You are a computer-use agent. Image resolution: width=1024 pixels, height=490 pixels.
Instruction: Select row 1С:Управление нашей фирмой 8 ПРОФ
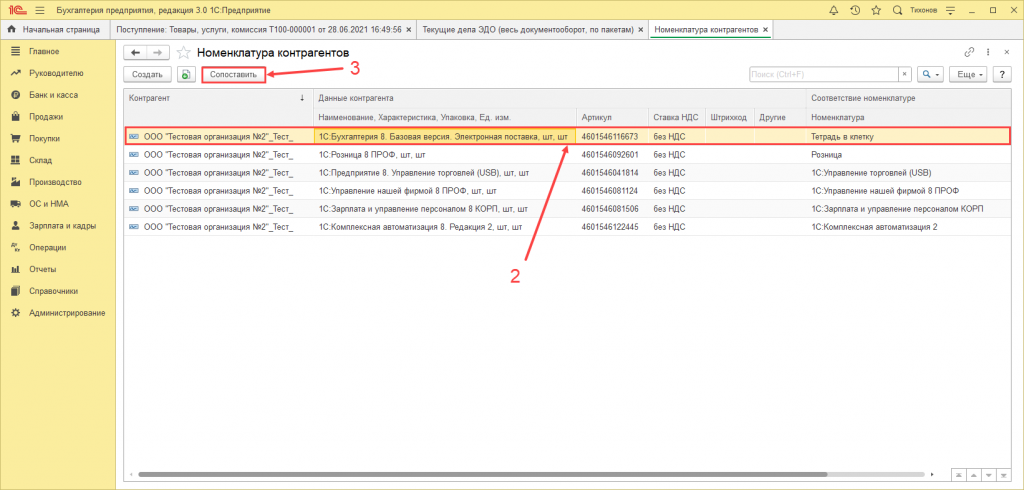568,191
